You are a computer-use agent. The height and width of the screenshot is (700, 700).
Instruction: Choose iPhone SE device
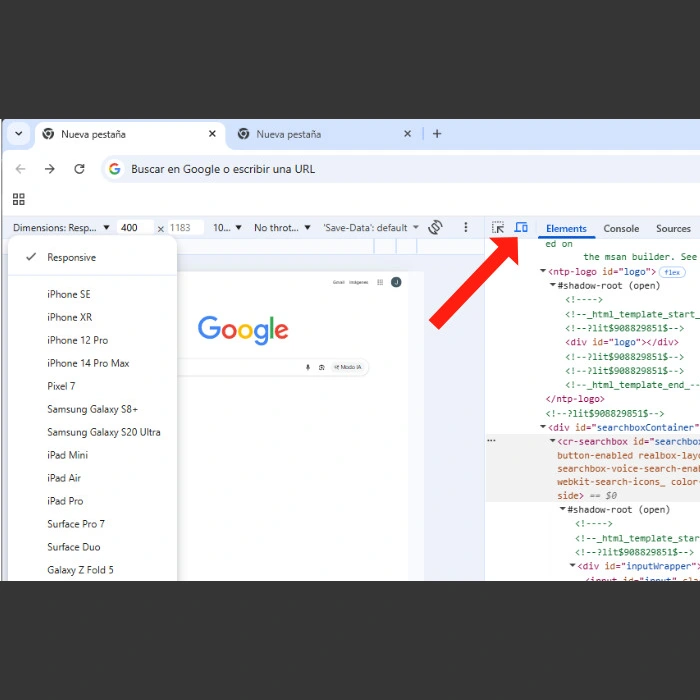coord(92,294)
